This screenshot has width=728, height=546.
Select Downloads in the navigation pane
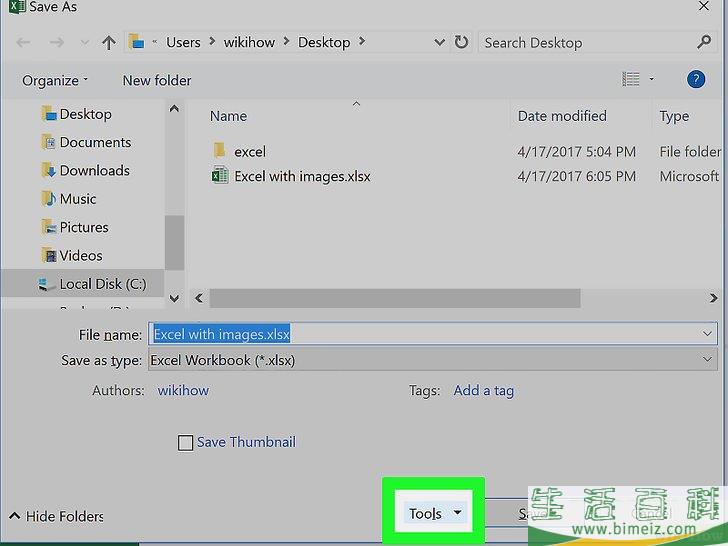94,170
